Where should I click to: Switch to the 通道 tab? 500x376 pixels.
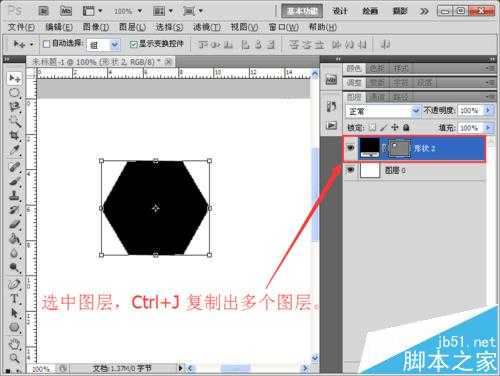click(378, 97)
